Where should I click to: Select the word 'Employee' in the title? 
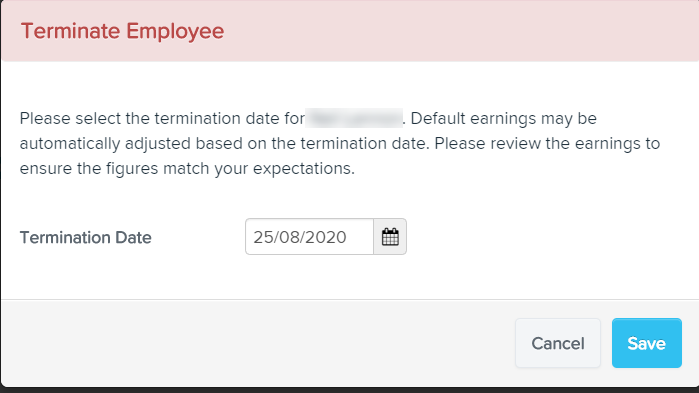[175, 31]
